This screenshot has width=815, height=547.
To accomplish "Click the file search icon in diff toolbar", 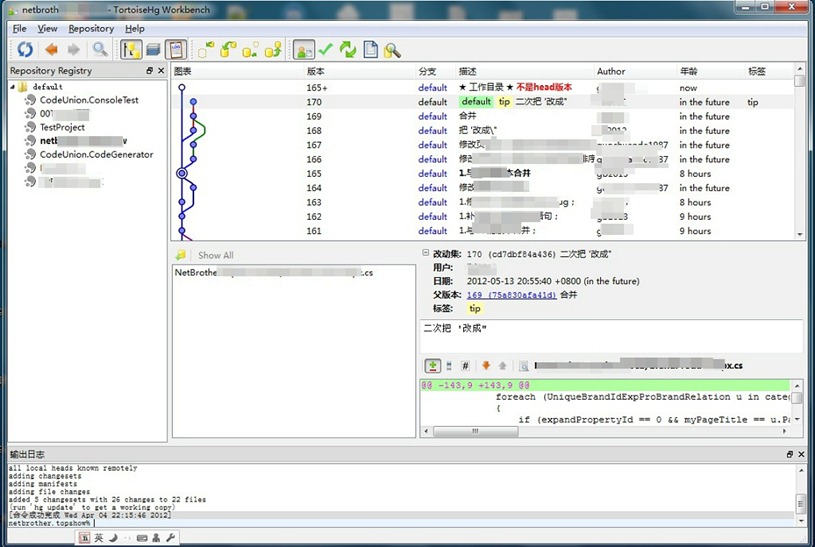I will pos(523,366).
